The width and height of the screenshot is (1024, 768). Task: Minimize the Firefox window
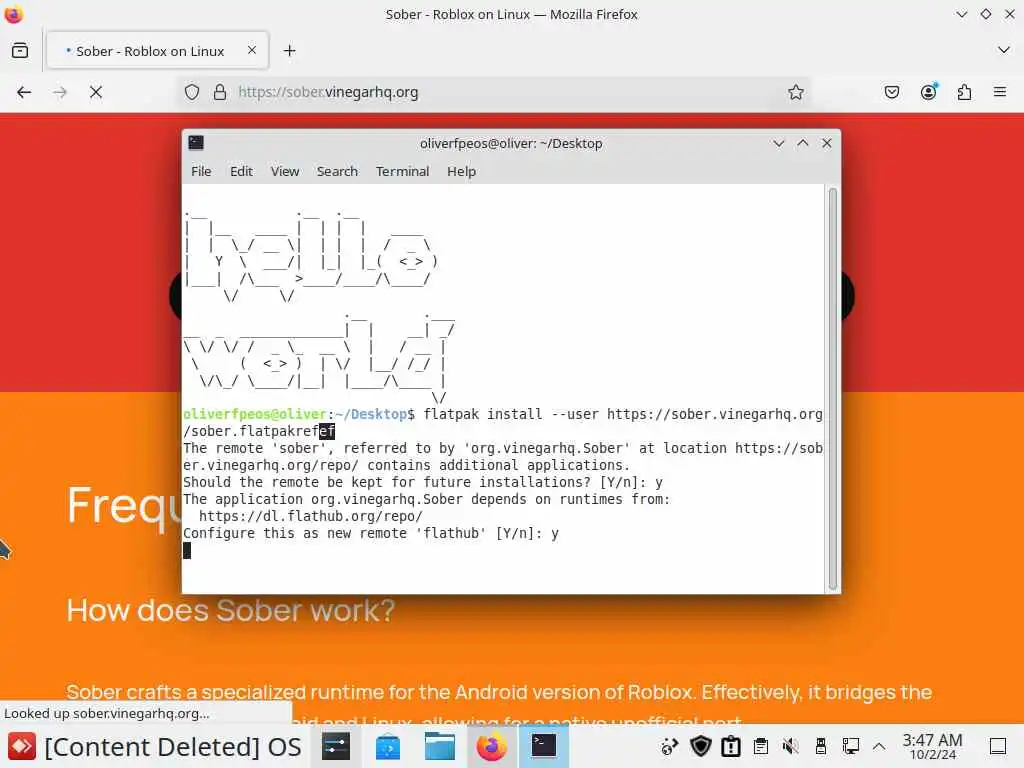pos(961,14)
